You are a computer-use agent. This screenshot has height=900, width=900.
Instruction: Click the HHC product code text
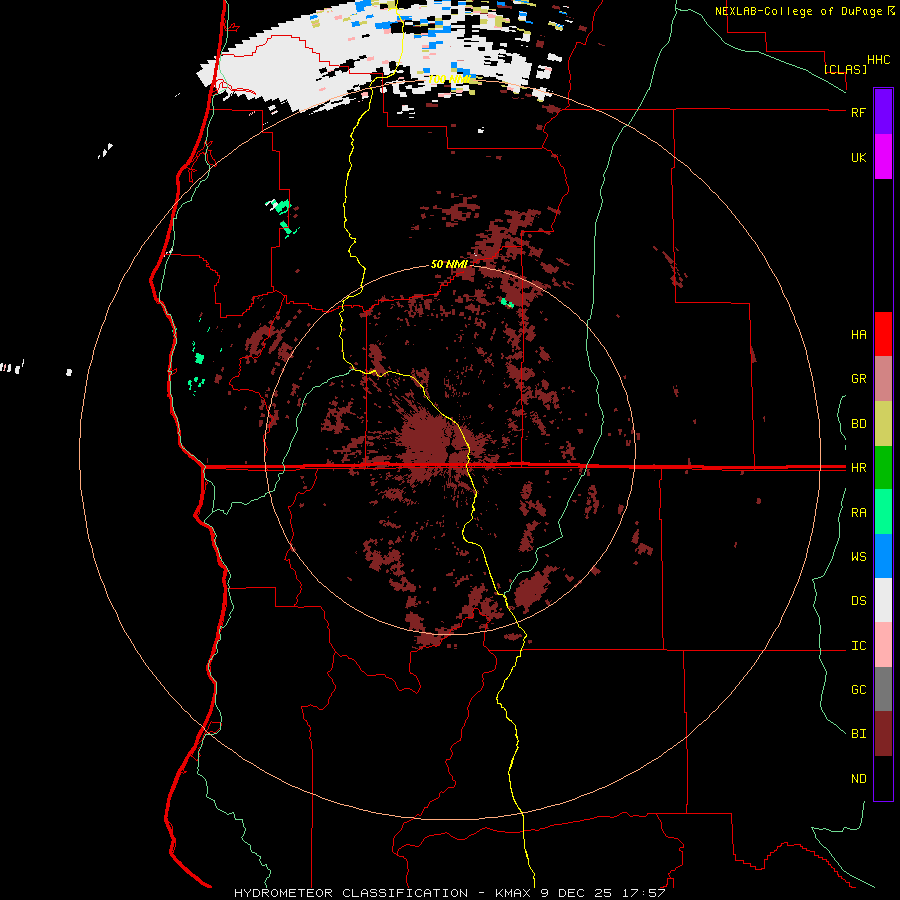click(878, 60)
